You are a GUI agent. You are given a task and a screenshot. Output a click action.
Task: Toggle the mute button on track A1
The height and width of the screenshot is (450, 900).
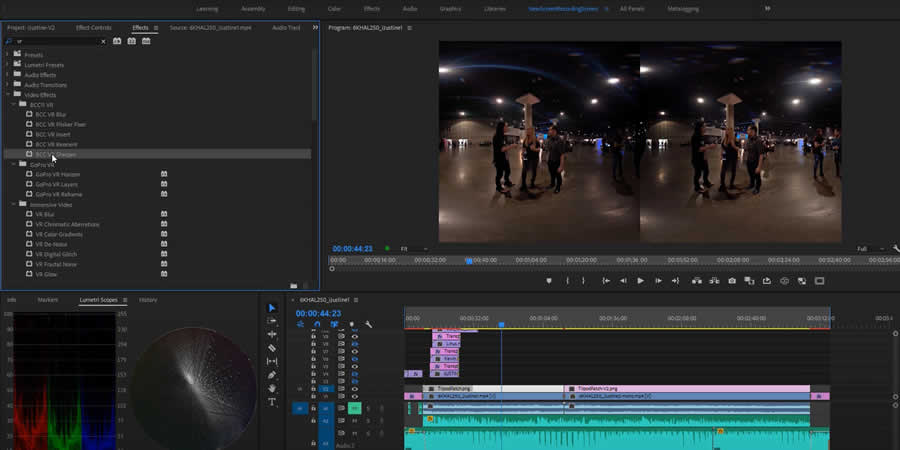tap(354, 408)
